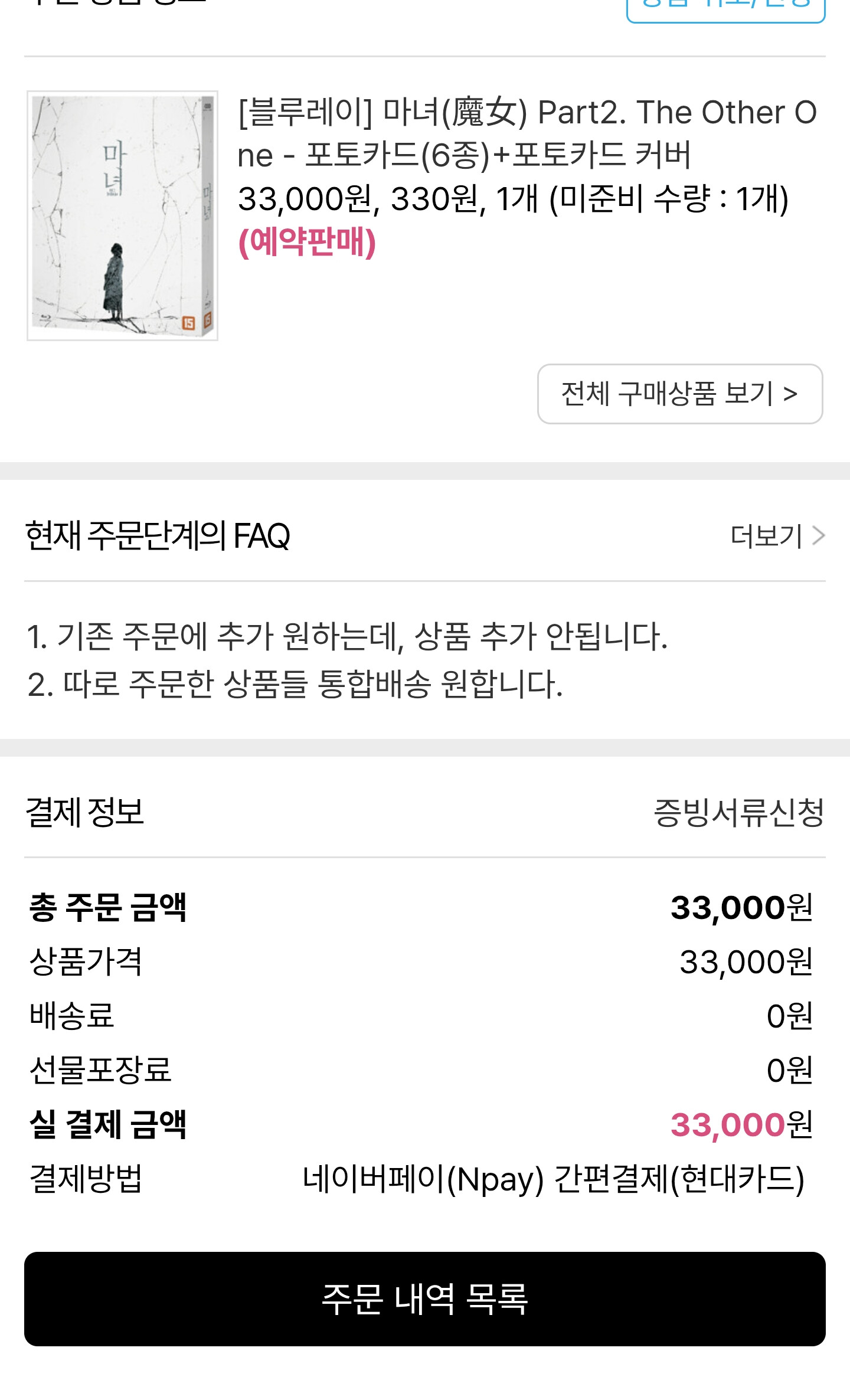Tap the chevron beside 더보기
Screen dimensions: 850x1400
(x=818, y=536)
